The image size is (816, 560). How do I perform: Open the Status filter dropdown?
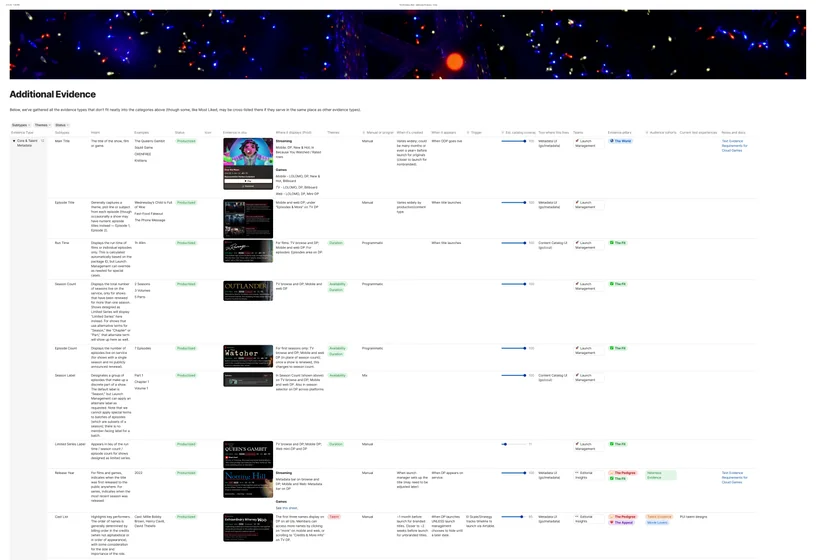tap(62, 125)
